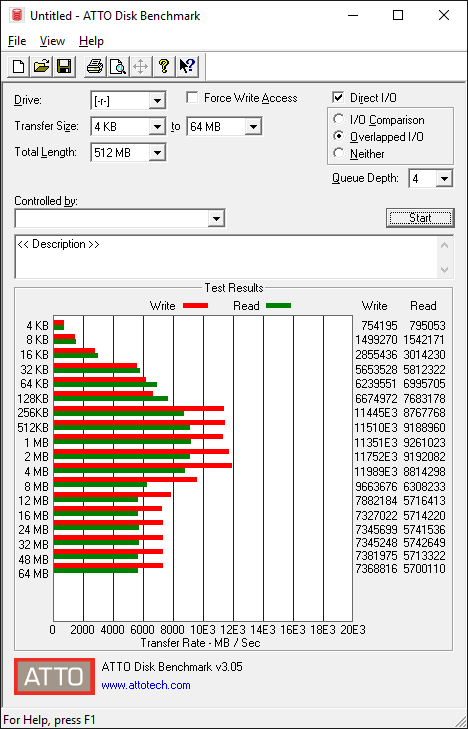Screen dimensions: 468x729
Task: Expand the Controlled by dropdown
Action: pos(216,219)
